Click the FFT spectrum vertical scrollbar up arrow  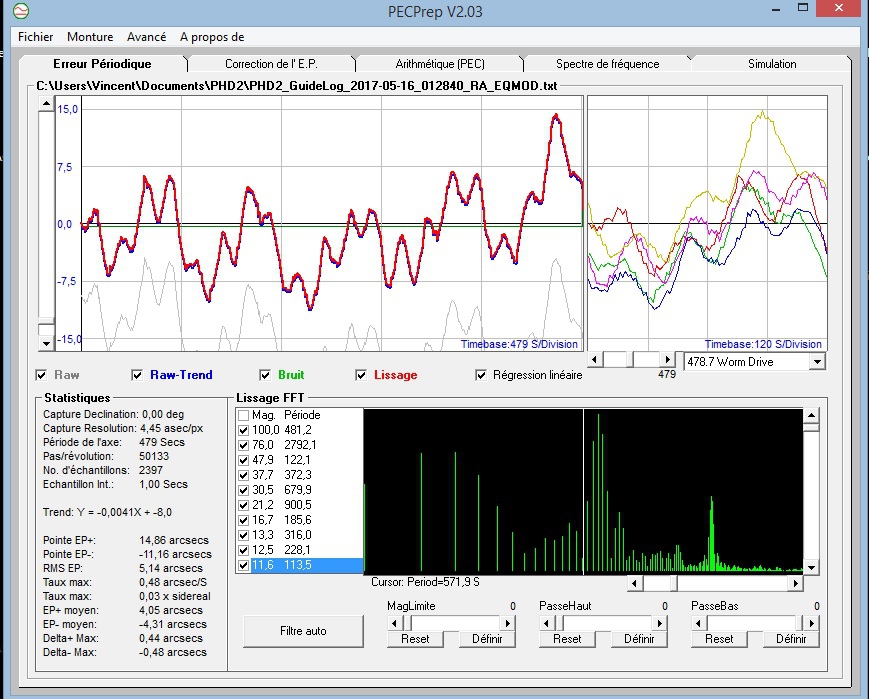click(811, 413)
